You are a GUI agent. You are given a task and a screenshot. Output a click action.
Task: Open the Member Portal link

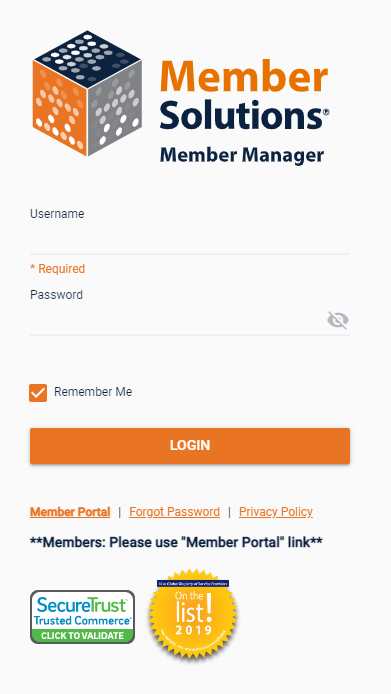[70, 512]
